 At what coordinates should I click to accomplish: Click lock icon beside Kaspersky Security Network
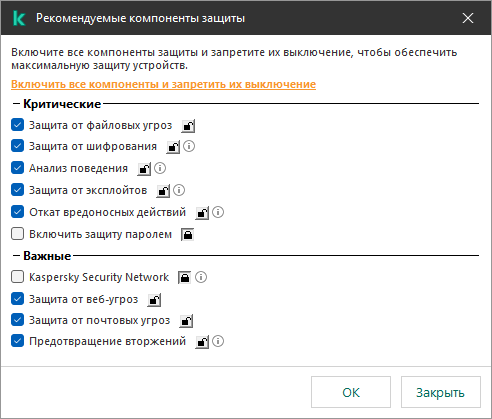tap(184, 277)
